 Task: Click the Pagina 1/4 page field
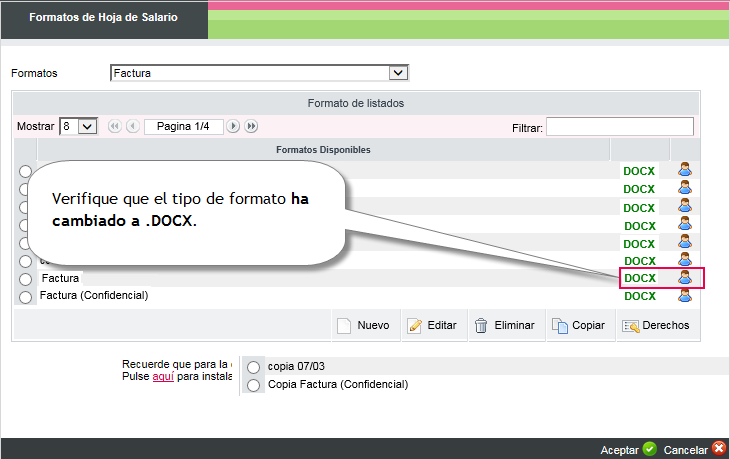click(183, 127)
